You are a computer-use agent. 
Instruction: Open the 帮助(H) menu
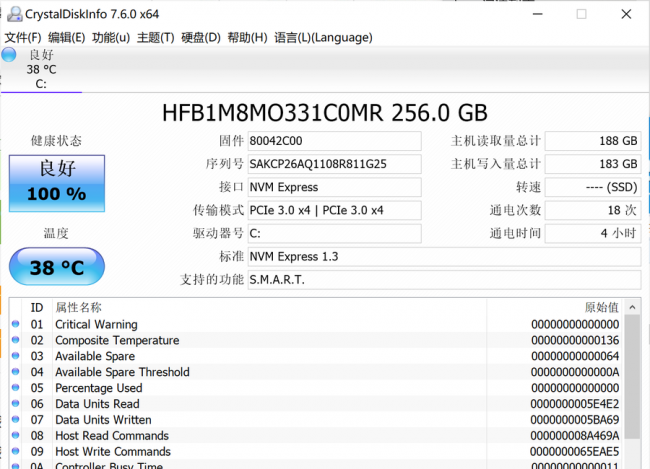[x=247, y=38]
